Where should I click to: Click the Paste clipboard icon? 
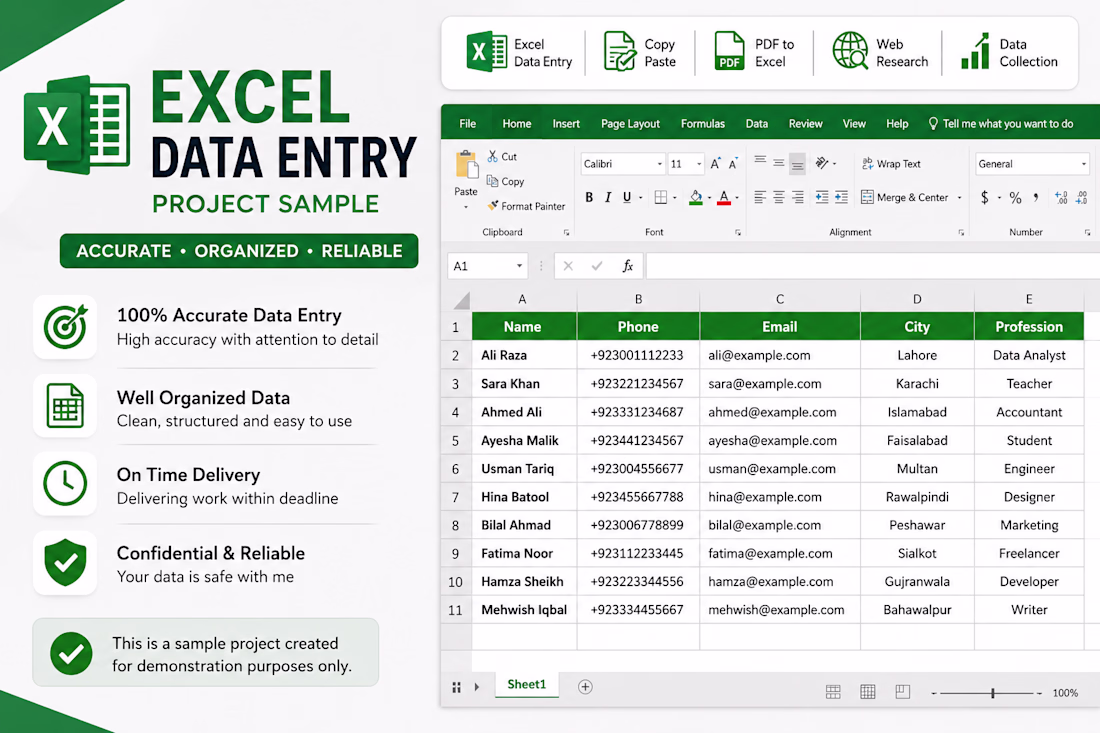[467, 166]
